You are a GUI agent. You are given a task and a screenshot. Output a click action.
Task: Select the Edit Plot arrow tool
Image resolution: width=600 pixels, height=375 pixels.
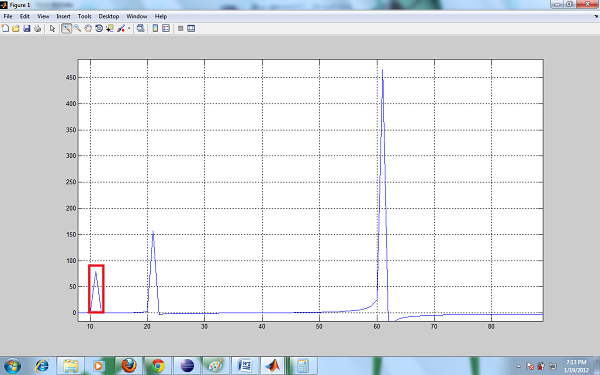pyautogui.click(x=52, y=28)
